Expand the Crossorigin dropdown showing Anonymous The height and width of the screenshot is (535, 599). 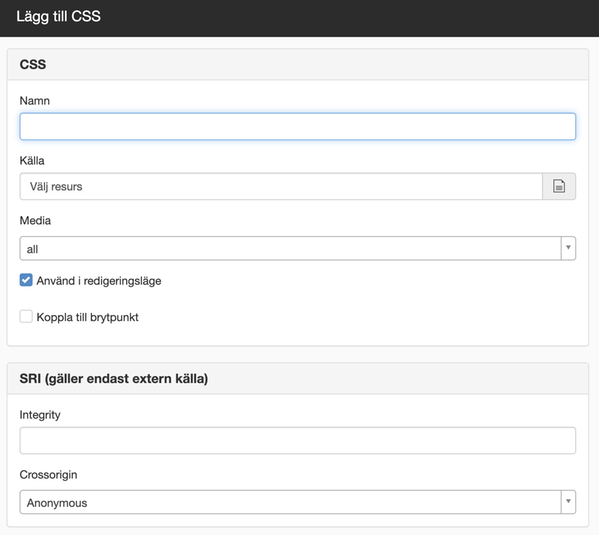(298, 502)
